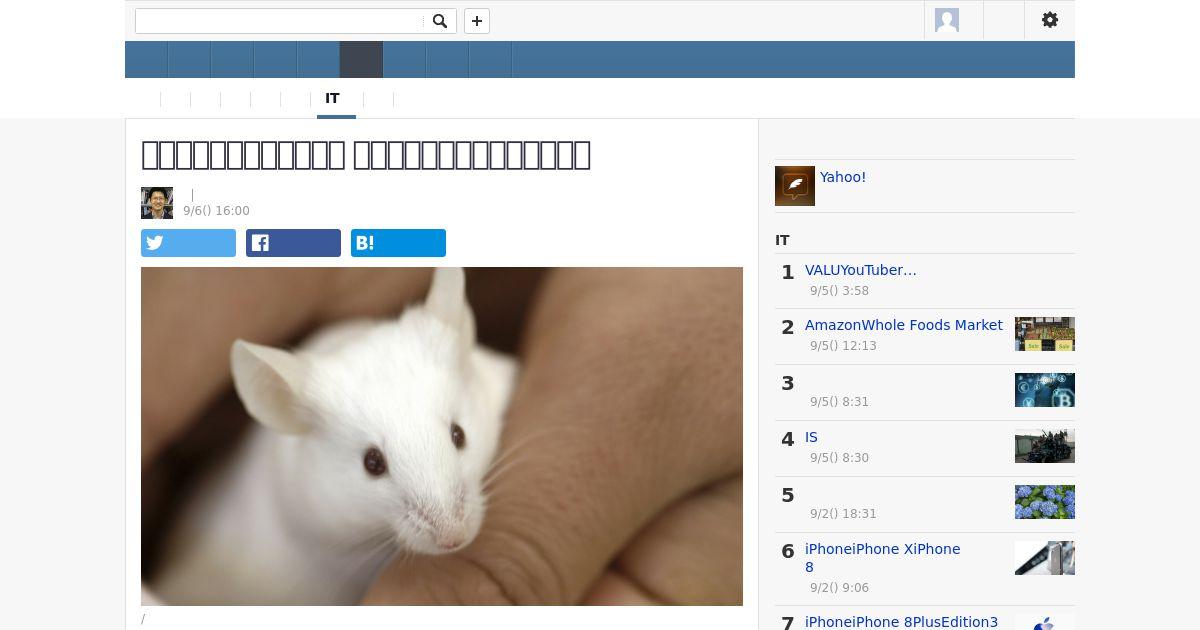Screen dimensions: 1200x630
Task: Click the author's portrait photo
Action: (157, 203)
